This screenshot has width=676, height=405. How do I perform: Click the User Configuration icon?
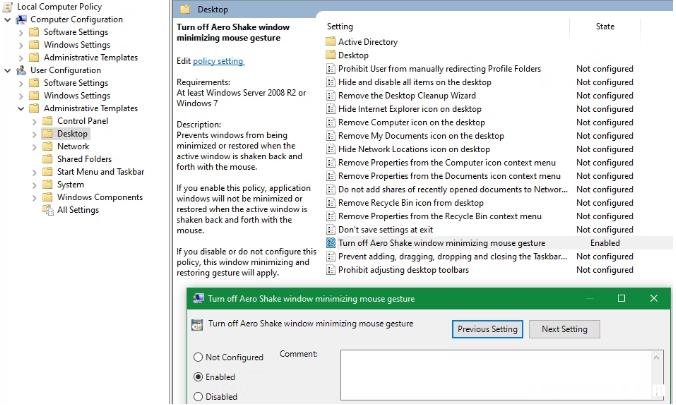[x=21, y=70]
